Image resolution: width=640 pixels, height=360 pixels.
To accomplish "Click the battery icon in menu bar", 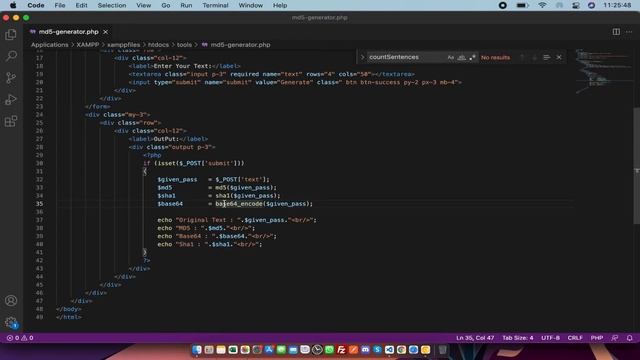I will point(522,5).
